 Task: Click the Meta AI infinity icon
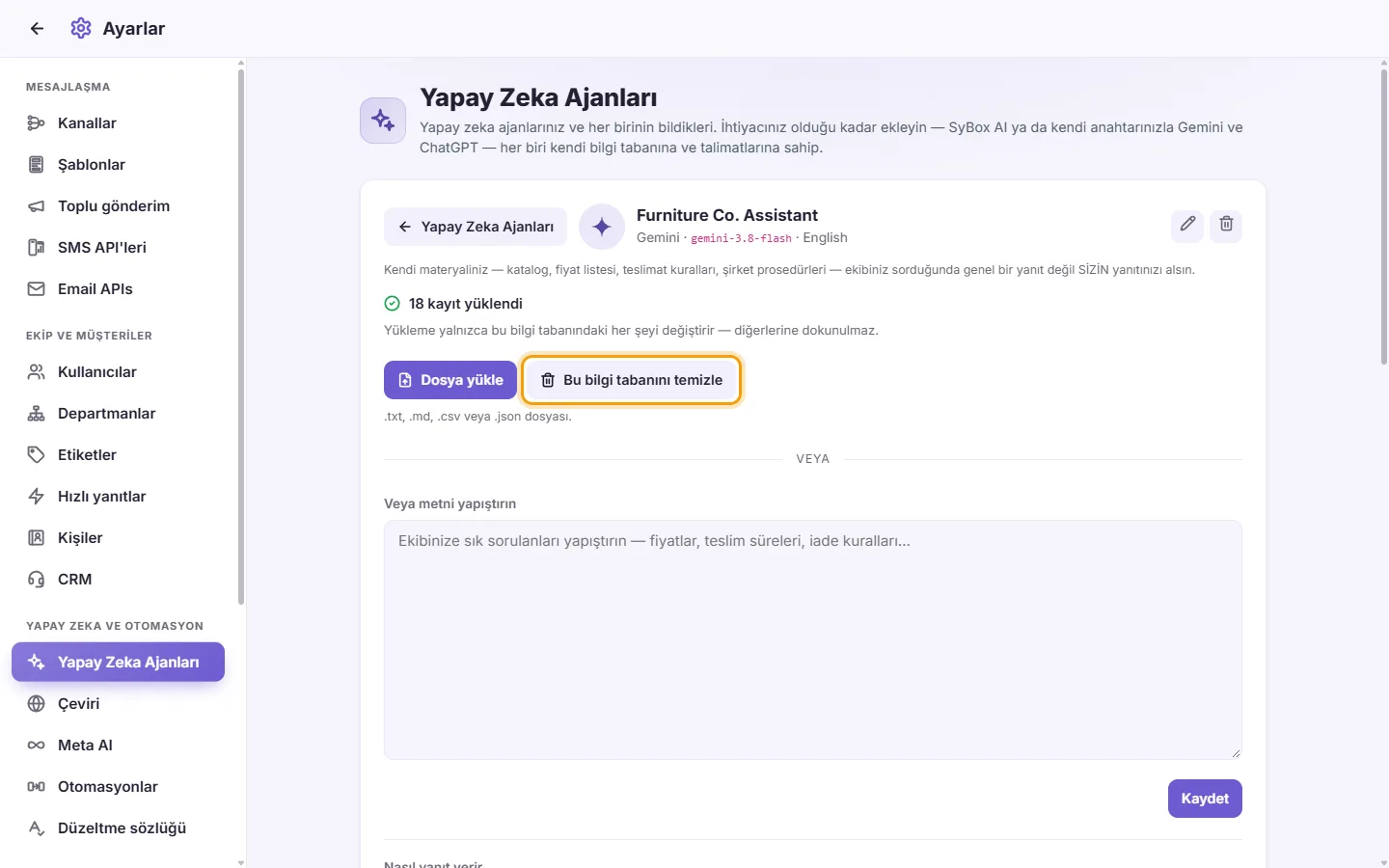pyautogui.click(x=37, y=746)
